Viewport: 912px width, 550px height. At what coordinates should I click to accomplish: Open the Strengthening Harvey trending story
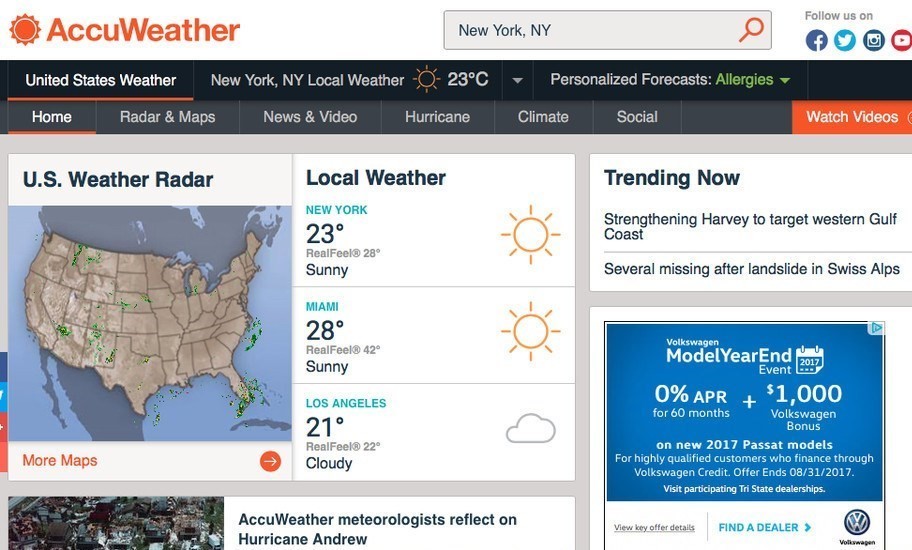(x=752, y=226)
